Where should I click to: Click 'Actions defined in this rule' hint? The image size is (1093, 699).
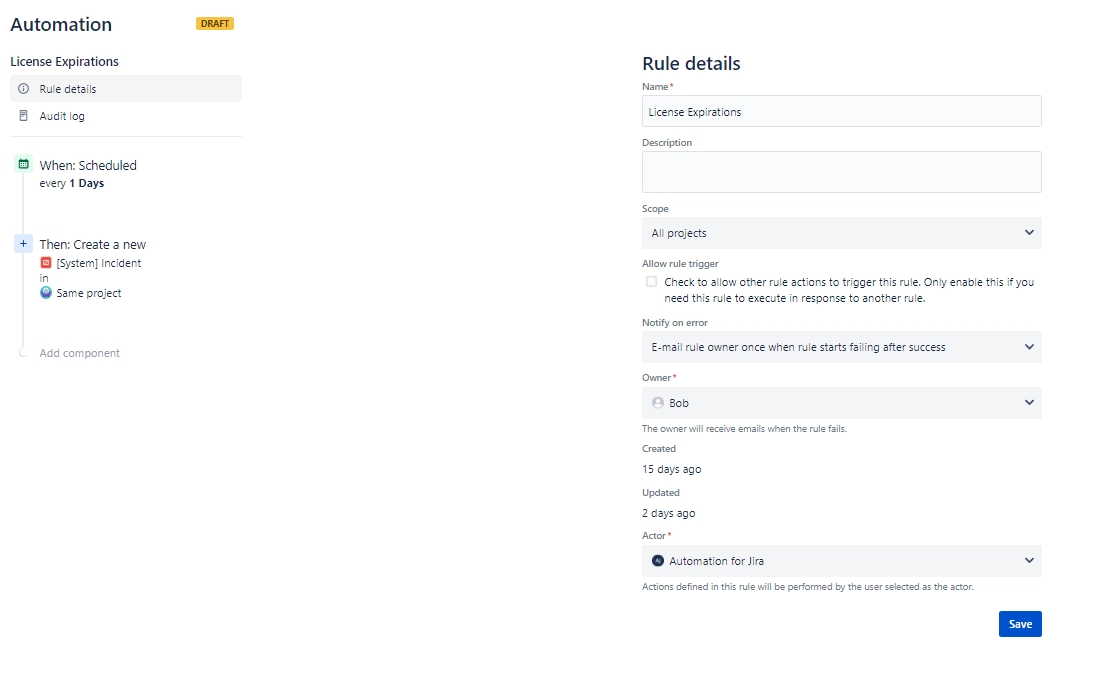click(807, 587)
